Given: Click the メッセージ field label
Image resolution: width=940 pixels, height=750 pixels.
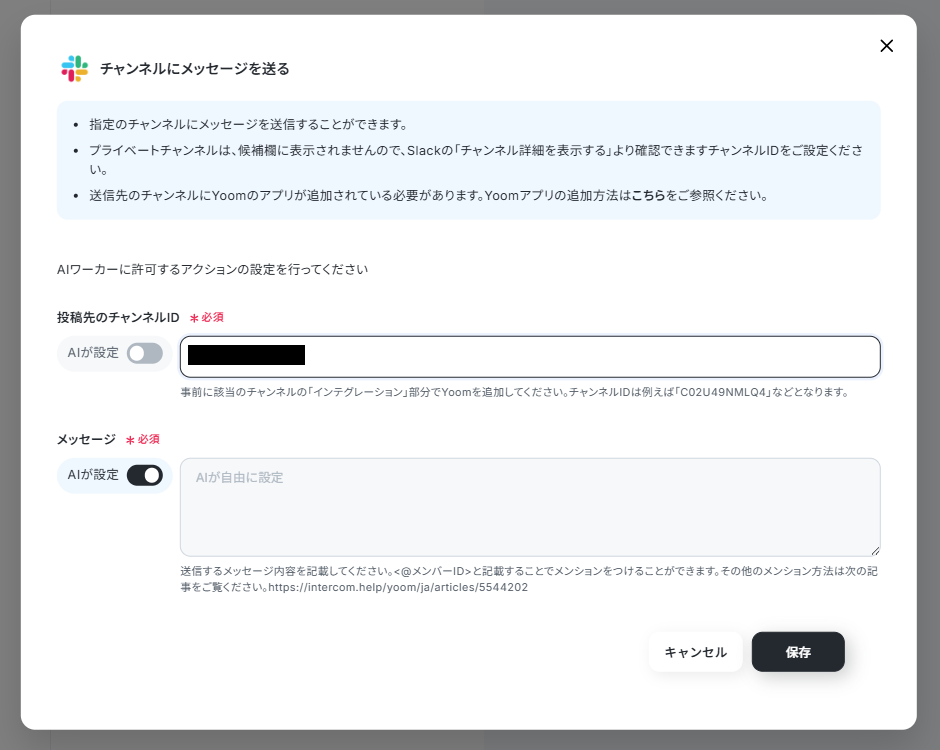Looking at the screenshot, I should click(x=86, y=439).
